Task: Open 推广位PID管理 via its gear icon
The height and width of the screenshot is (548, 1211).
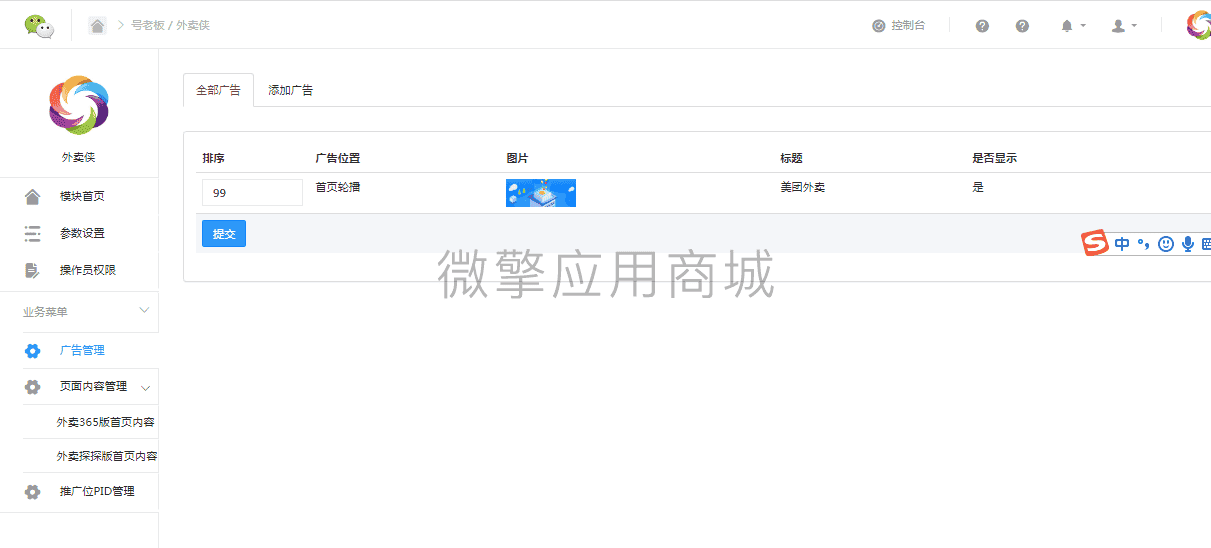Action: (32, 491)
